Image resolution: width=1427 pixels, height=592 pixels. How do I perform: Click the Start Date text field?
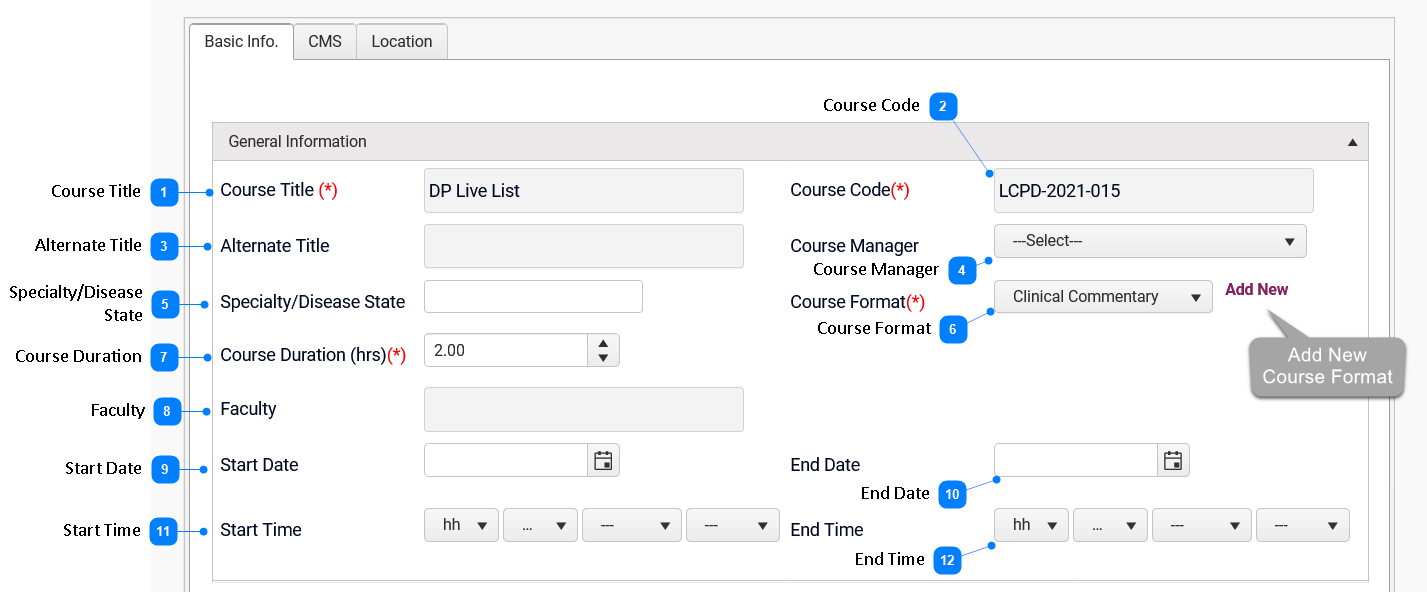pyautogui.click(x=506, y=460)
